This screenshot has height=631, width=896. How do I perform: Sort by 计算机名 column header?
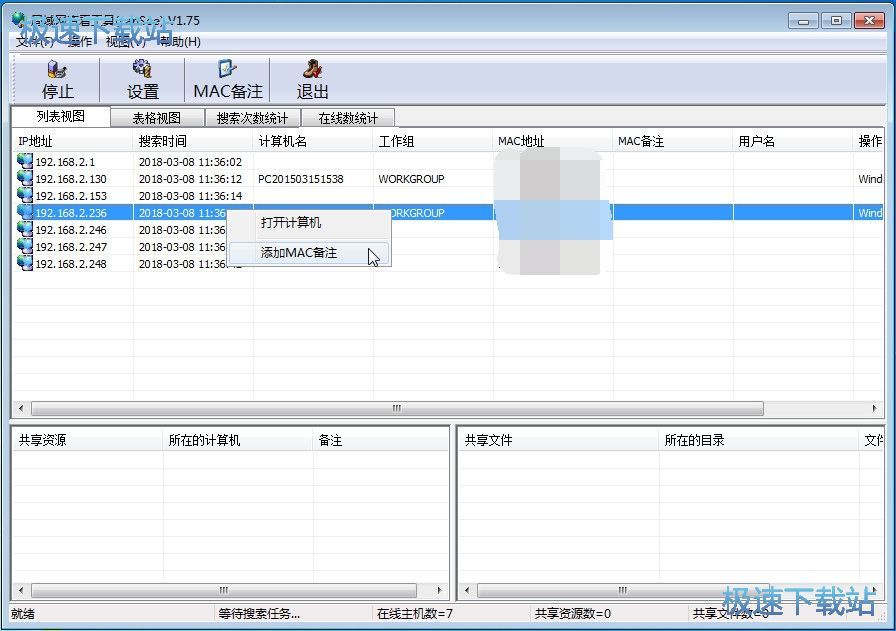point(313,141)
